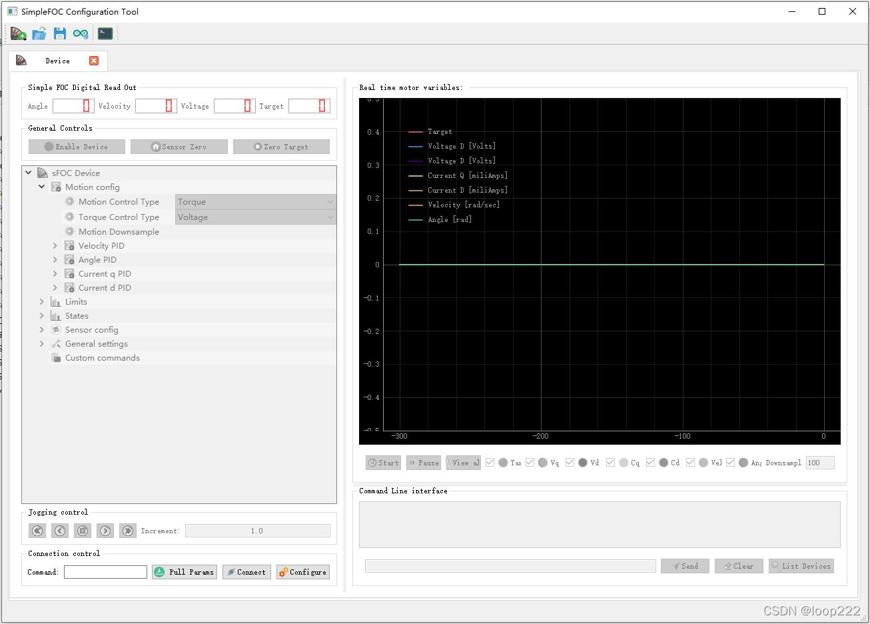Viewport: 870px width, 624px height.
Task: Expand the General settings node
Action: [x=42, y=344]
